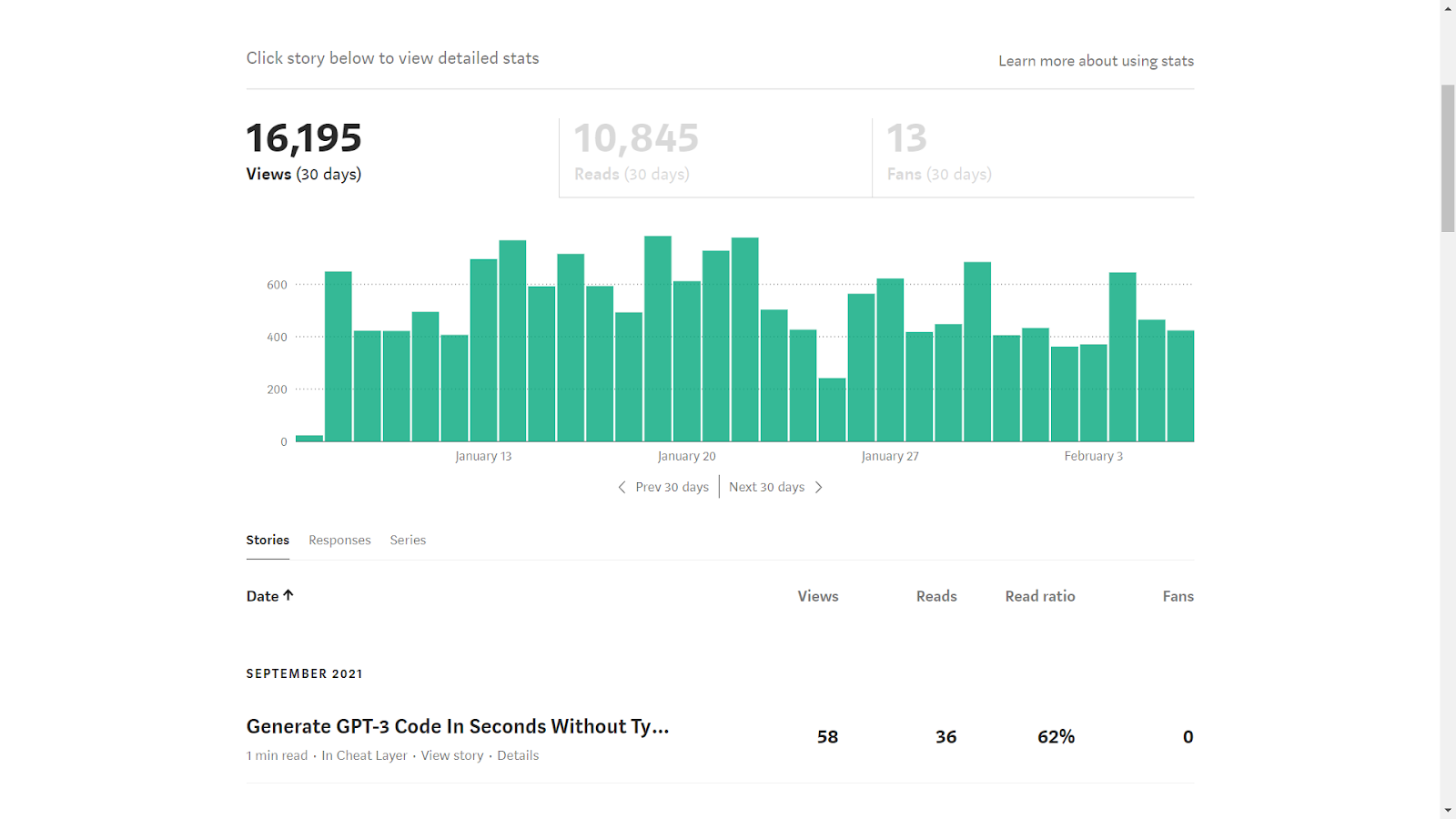Open the Generate GPT-3 Code story title
This screenshot has width=1456, height=819.
pos(458,726)
